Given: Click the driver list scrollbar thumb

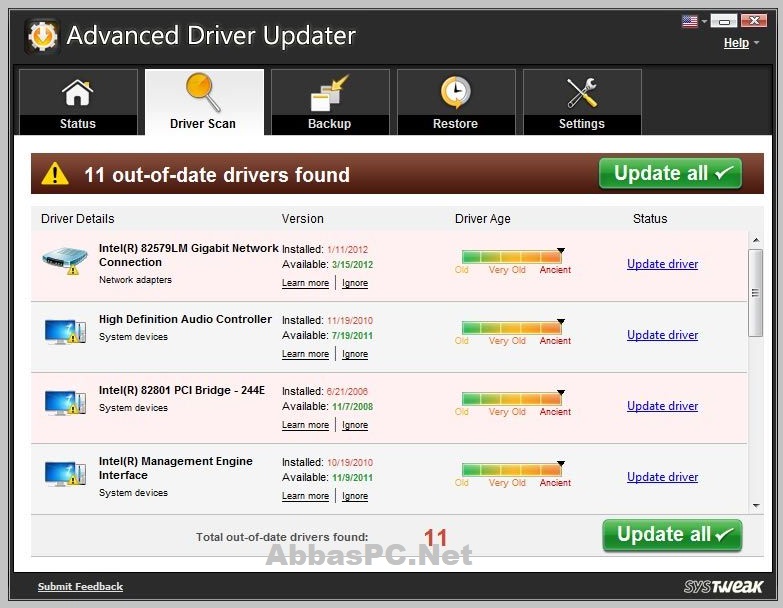Looking at the screenshot, I should click(x=756, y=293).
